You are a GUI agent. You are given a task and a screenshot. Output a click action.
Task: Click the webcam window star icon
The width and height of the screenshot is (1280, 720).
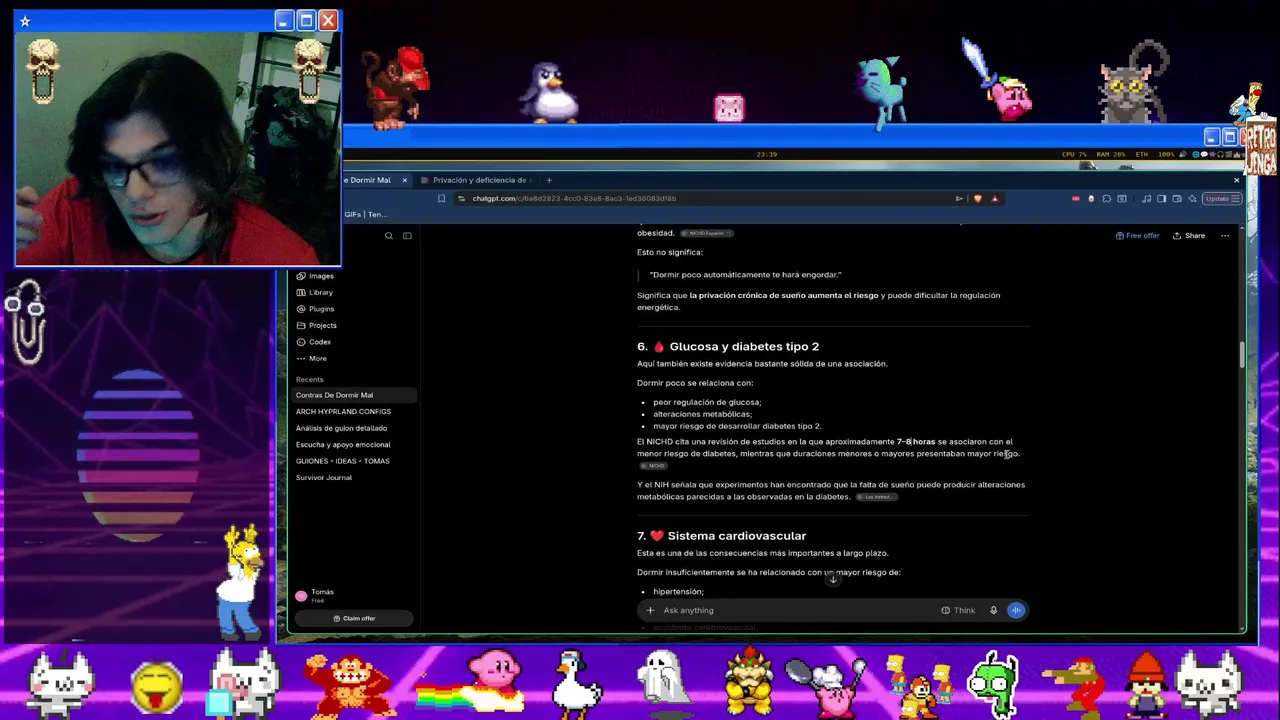tap(25, 21)
